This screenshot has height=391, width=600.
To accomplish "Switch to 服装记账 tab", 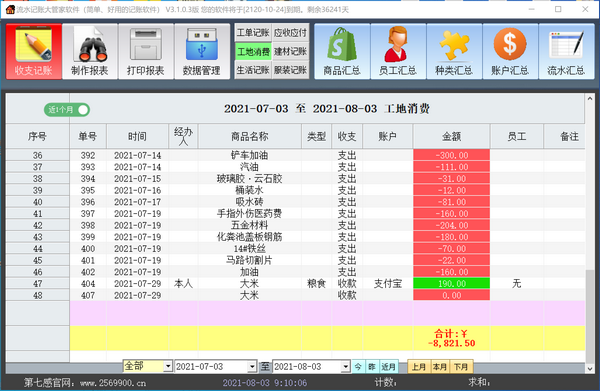I will [290, 70].
